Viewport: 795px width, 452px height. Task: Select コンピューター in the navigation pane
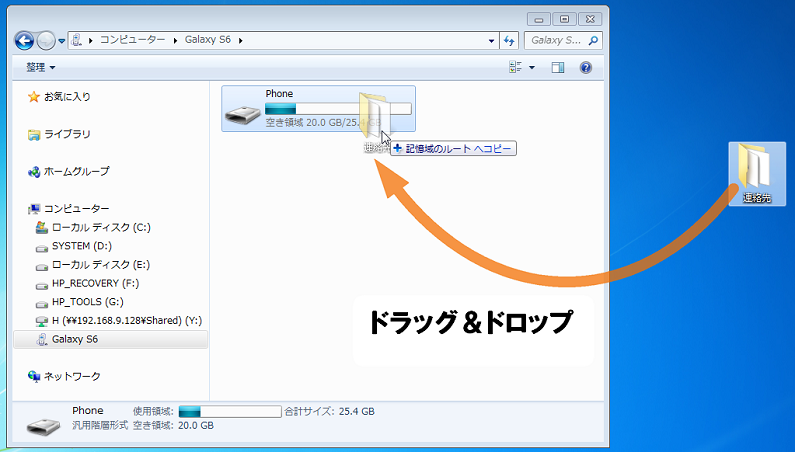click(x=76, y=208)
